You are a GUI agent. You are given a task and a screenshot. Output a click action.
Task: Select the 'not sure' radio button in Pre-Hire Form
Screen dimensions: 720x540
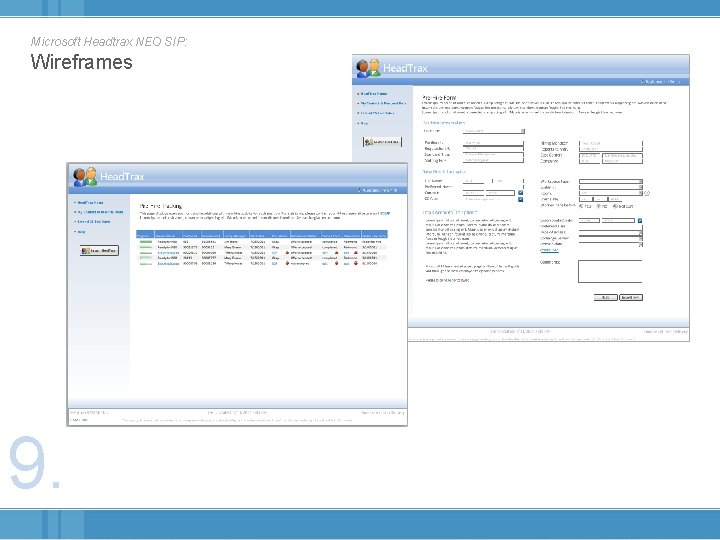point(615,206)
